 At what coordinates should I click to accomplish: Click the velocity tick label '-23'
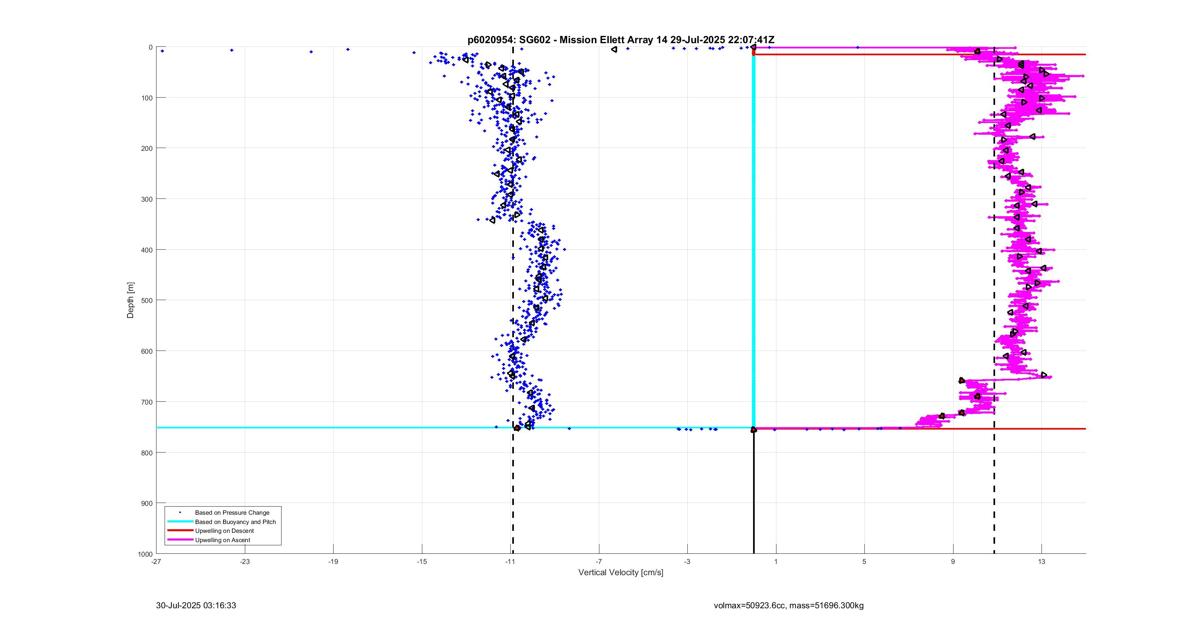(x=245, y=562)
